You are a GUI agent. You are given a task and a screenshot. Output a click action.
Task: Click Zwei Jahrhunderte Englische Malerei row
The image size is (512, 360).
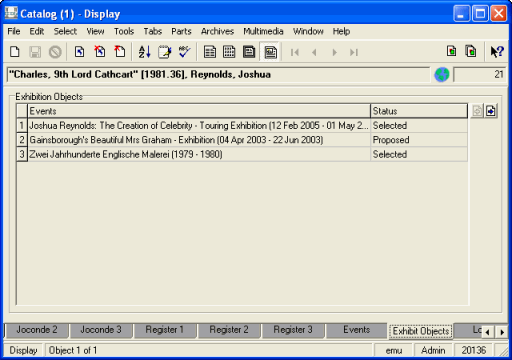tap(199, 154)
